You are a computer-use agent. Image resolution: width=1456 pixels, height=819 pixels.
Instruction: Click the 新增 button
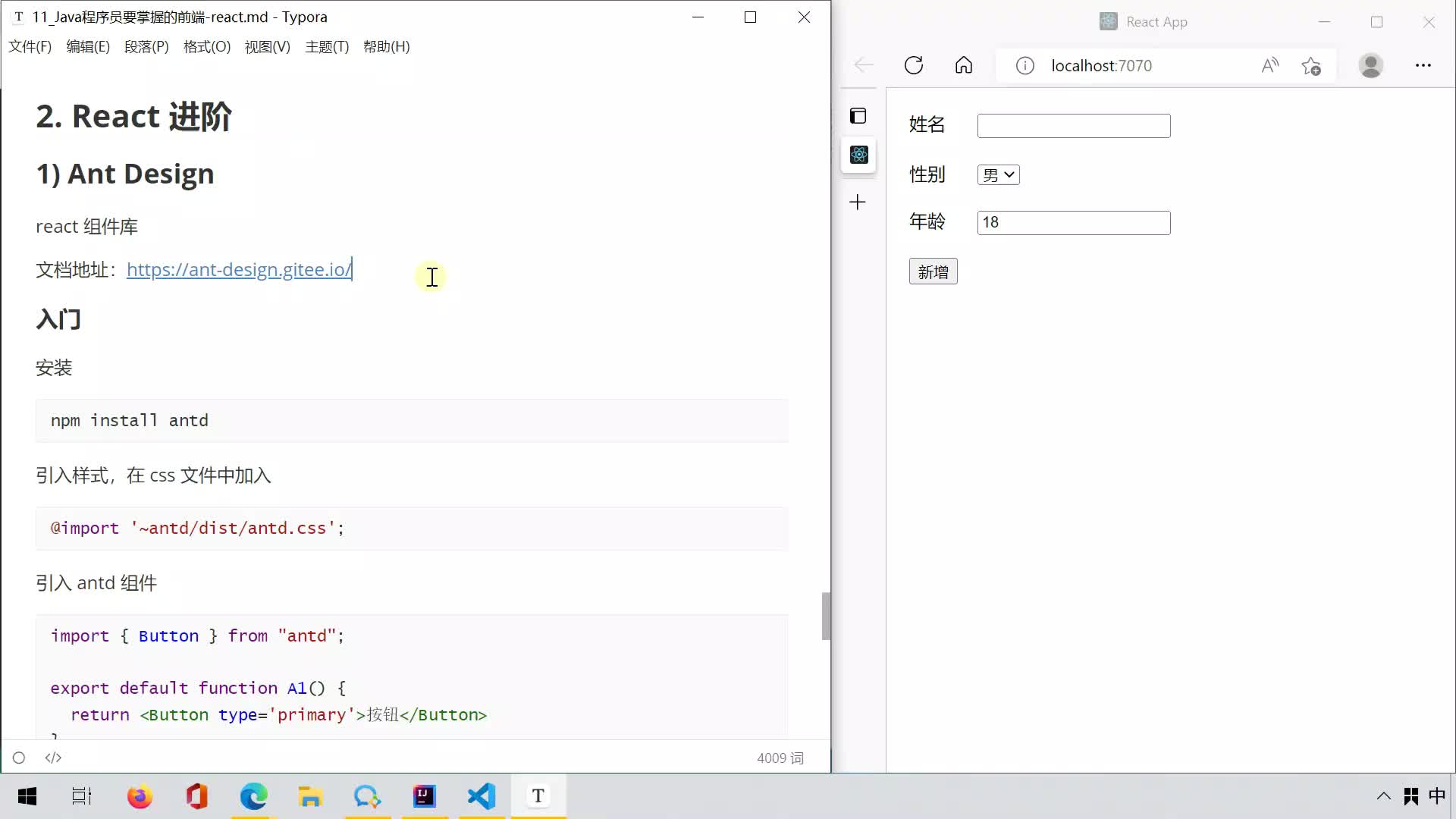click(934, 271)
